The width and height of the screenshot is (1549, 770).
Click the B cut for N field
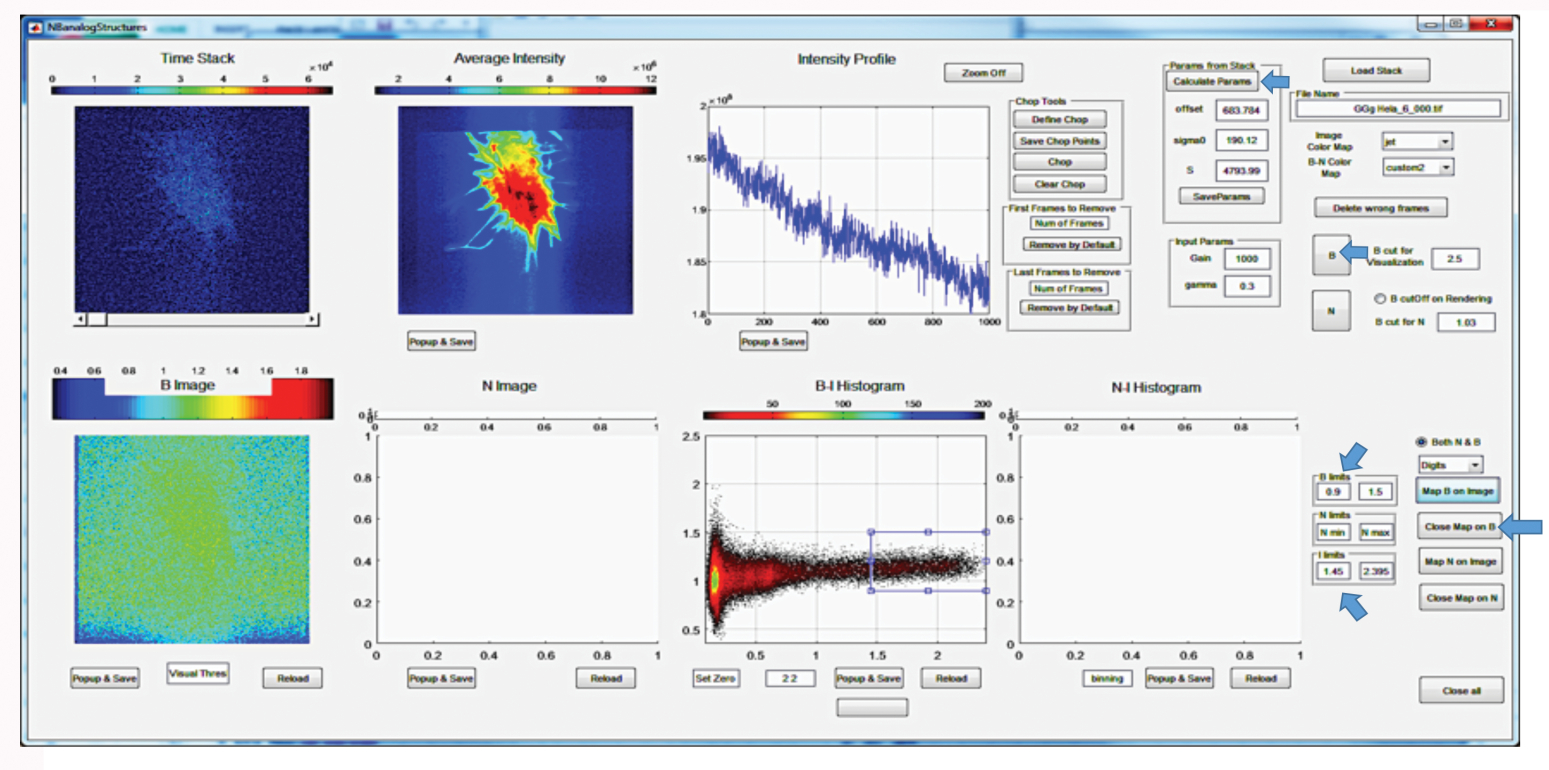coord(1464,322)
